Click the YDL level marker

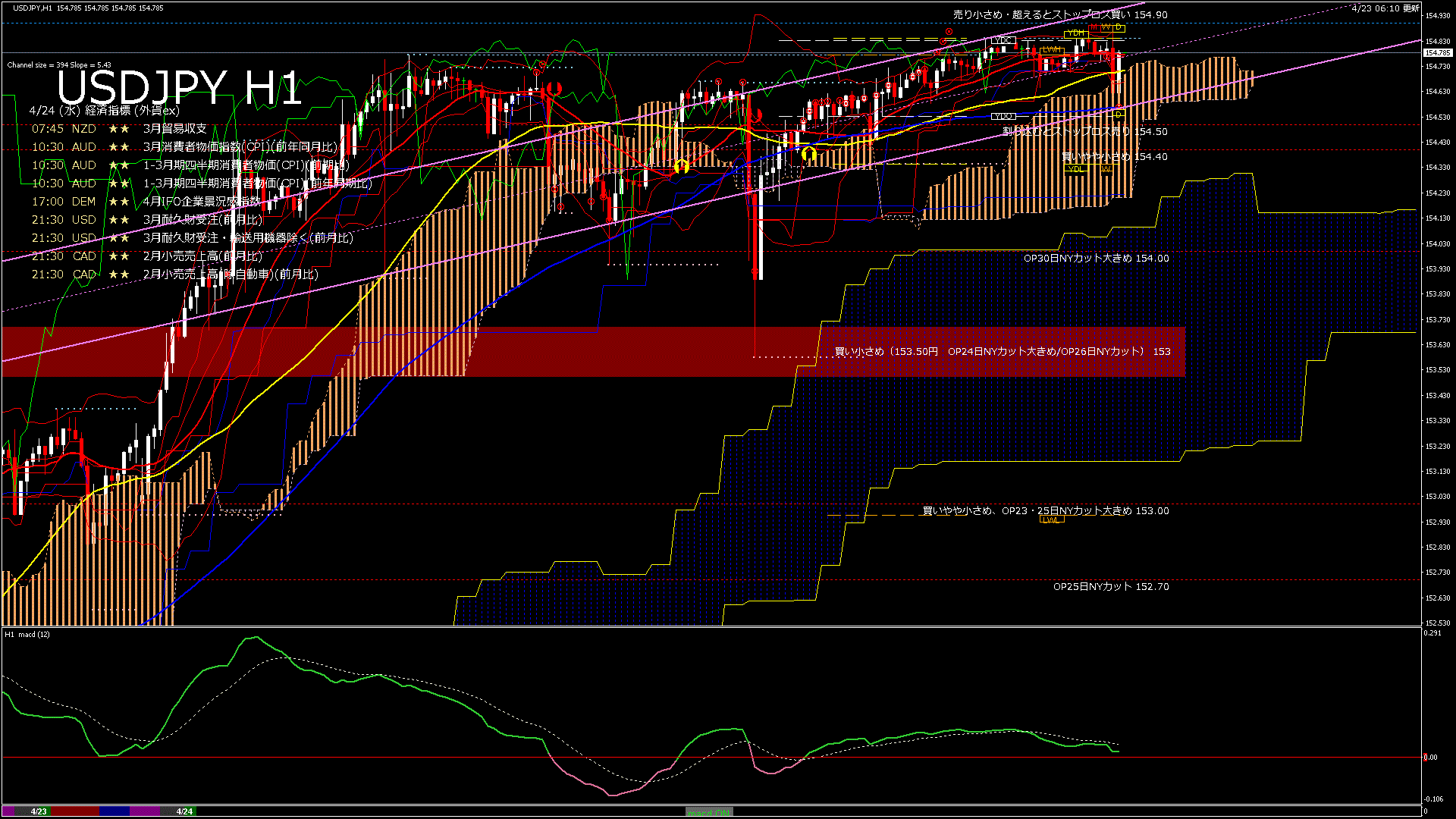pyautogui.click(x=1075, y=169)
